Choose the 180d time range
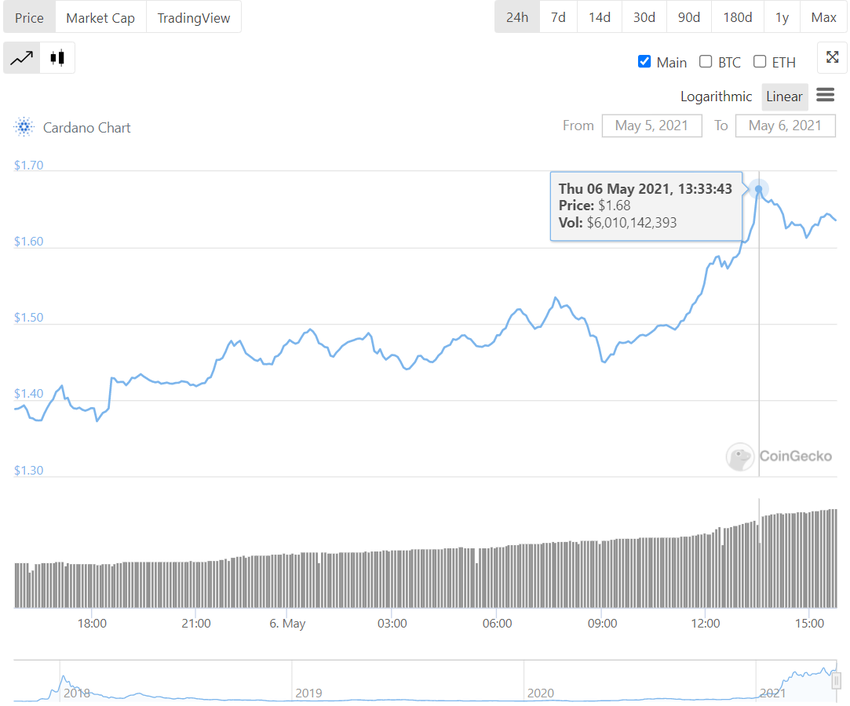The width and height of the screenshot is (850, 706). coord(737,17)
